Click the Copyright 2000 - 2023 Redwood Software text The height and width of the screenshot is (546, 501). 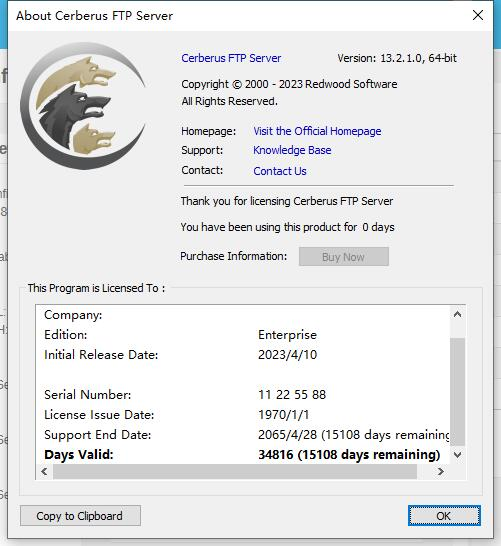(289, 84)
